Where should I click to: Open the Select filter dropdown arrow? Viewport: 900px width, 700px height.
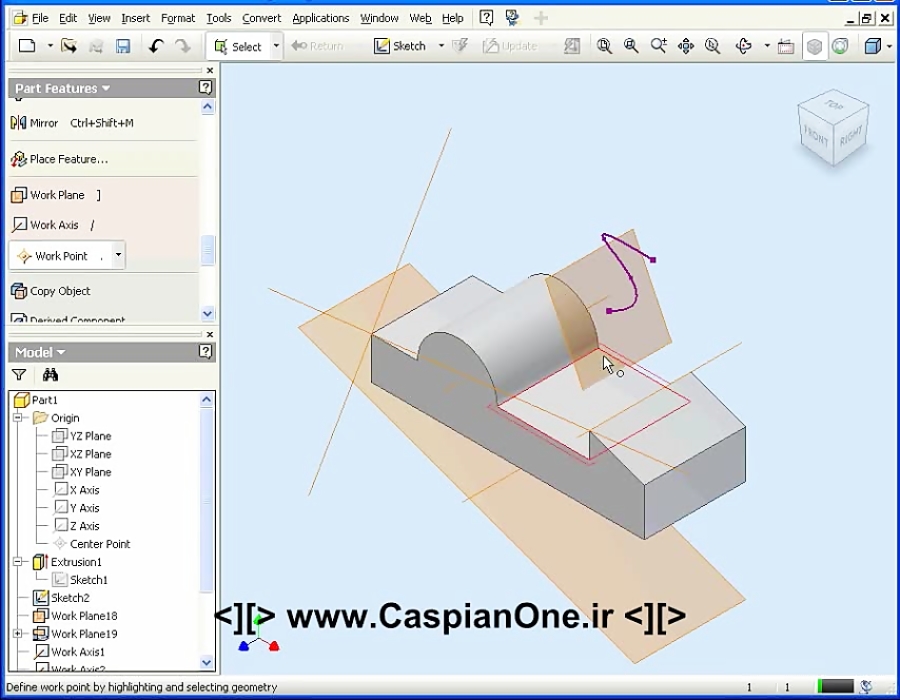click(x=276, y=46)
